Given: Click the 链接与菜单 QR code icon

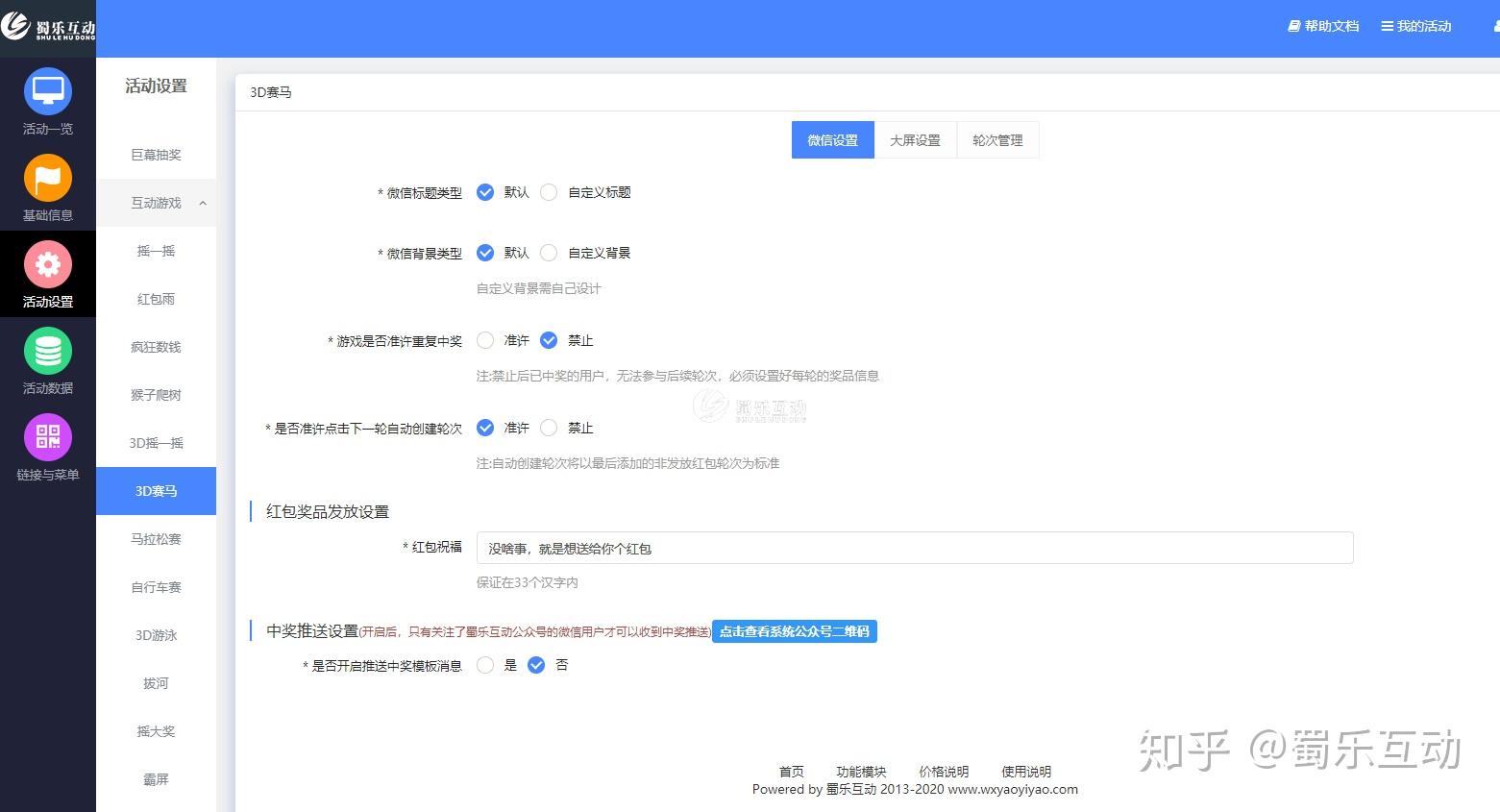Looking at the screenshot, I should [48, 437].
